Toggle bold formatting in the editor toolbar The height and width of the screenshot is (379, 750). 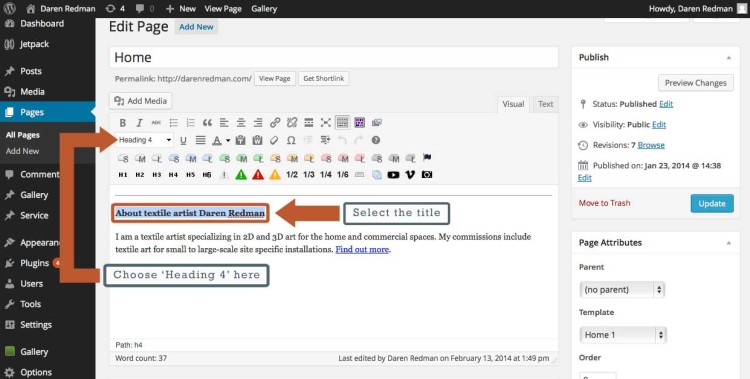tap(122, 123)
